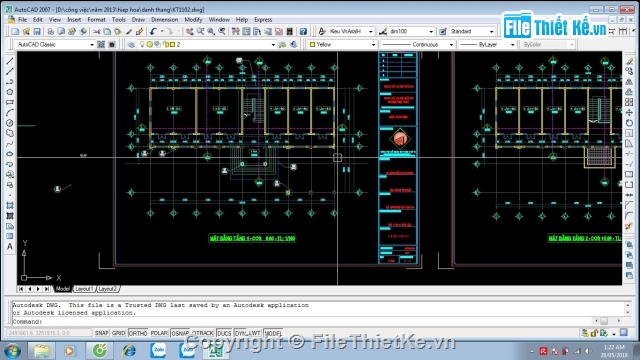Viewport: 640px width, 360px height.
Task: Open the File menu
Action: [22, 20]
